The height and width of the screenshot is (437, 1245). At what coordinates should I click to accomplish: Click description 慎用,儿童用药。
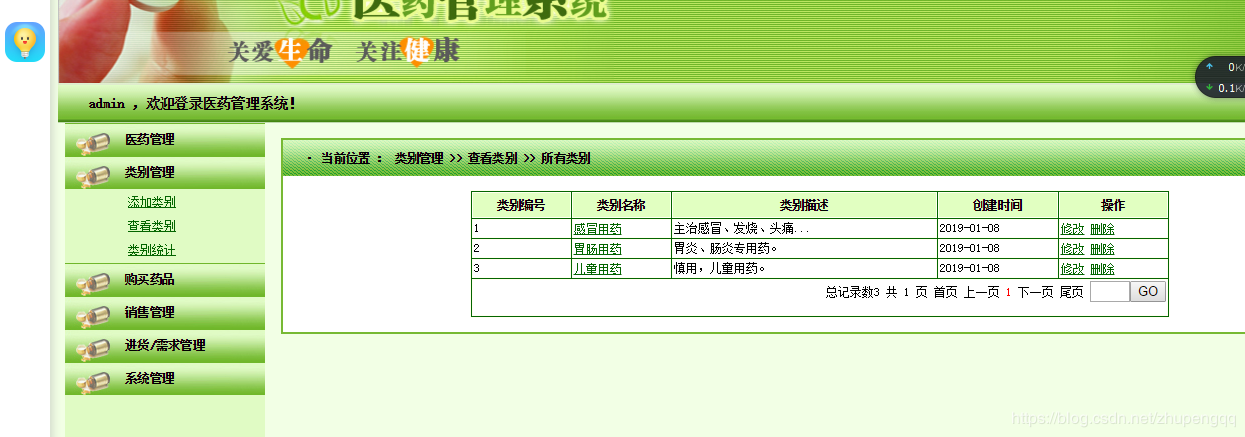click(720, 269)
